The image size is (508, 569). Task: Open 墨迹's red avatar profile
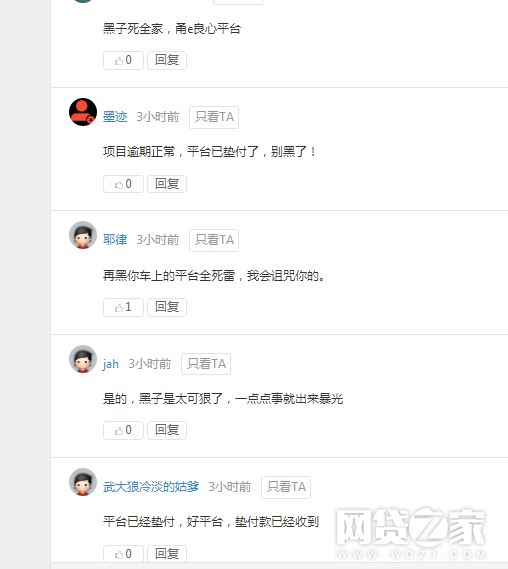(83, 112)
